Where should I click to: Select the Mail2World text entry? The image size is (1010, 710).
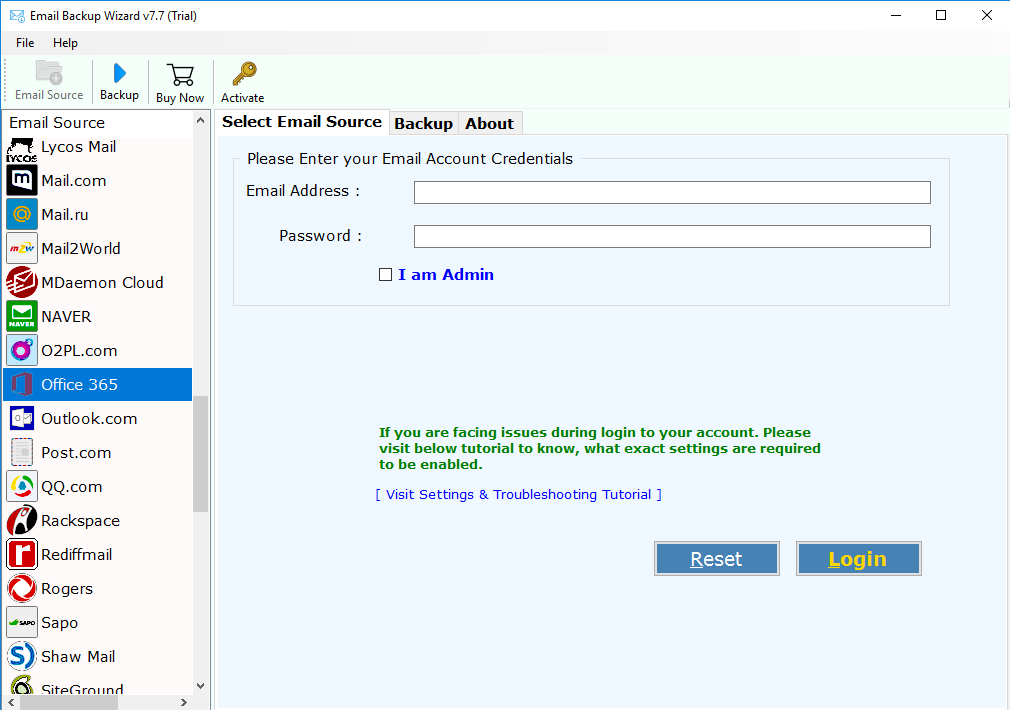[x=81, y=249]
